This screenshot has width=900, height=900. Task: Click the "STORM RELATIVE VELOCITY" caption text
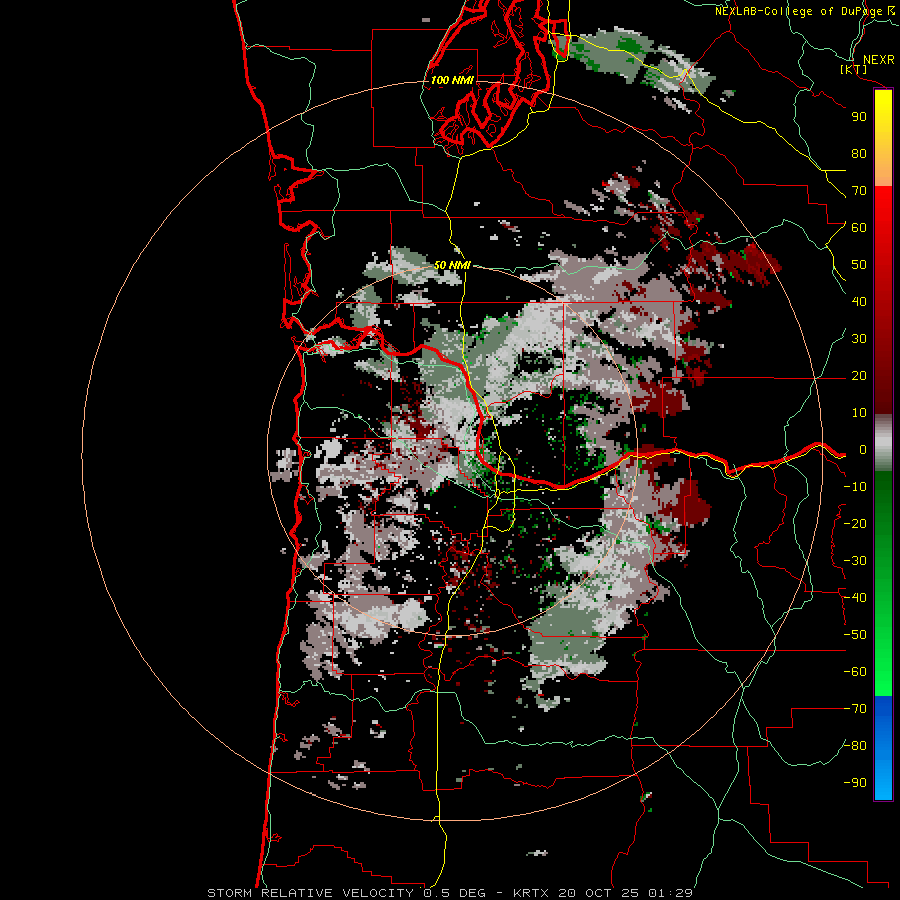[310, 893]
